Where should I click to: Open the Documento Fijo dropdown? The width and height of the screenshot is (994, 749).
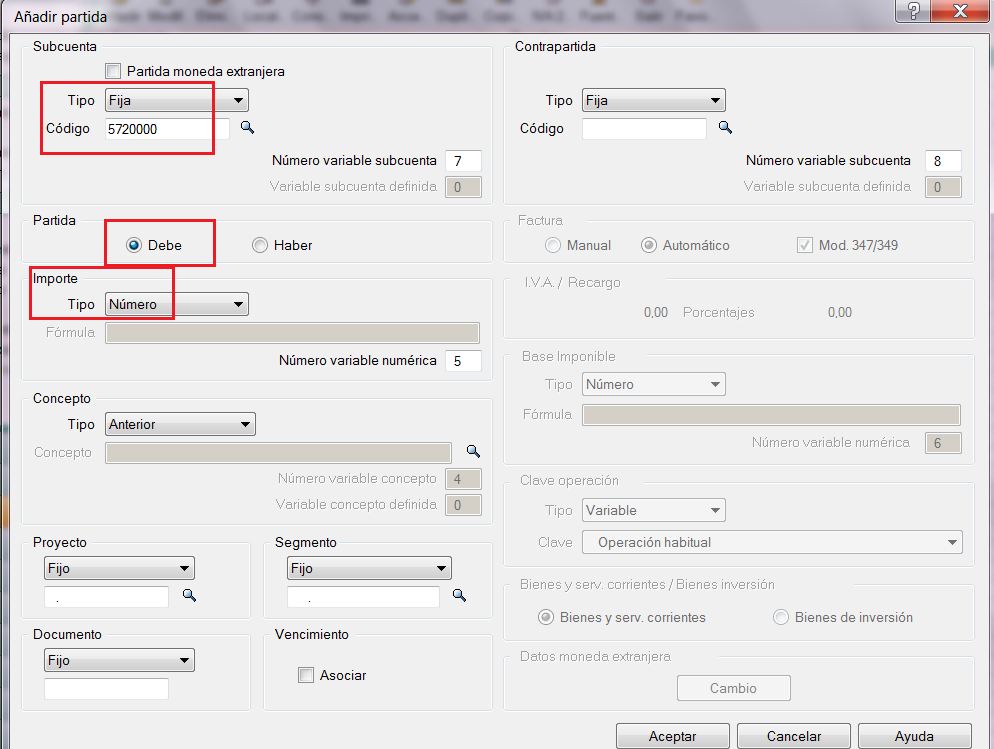(119, 660)
